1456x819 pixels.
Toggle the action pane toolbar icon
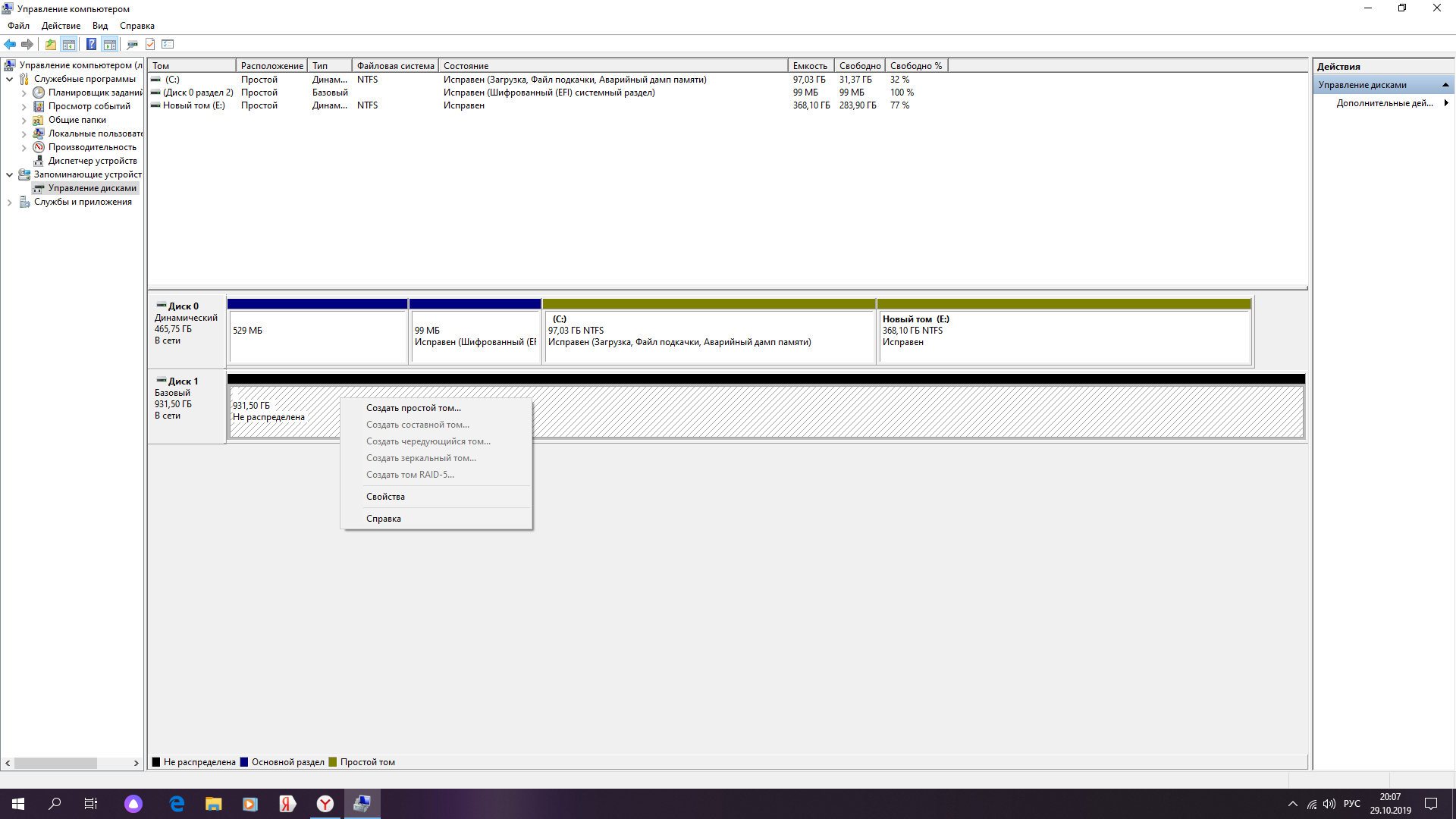(x=110, y=44)
